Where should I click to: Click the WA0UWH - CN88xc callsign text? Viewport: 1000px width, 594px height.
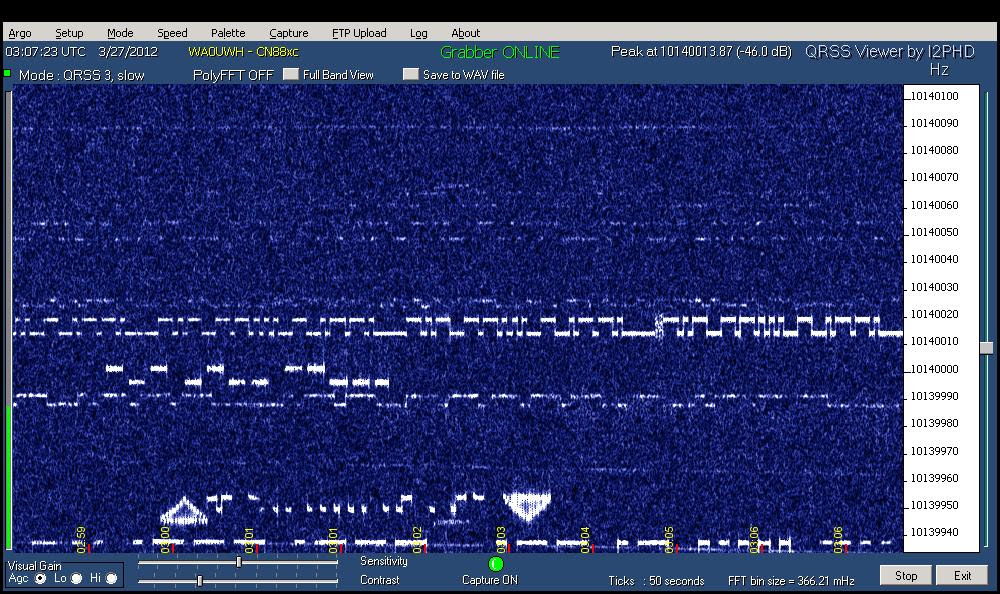[243, 52]
